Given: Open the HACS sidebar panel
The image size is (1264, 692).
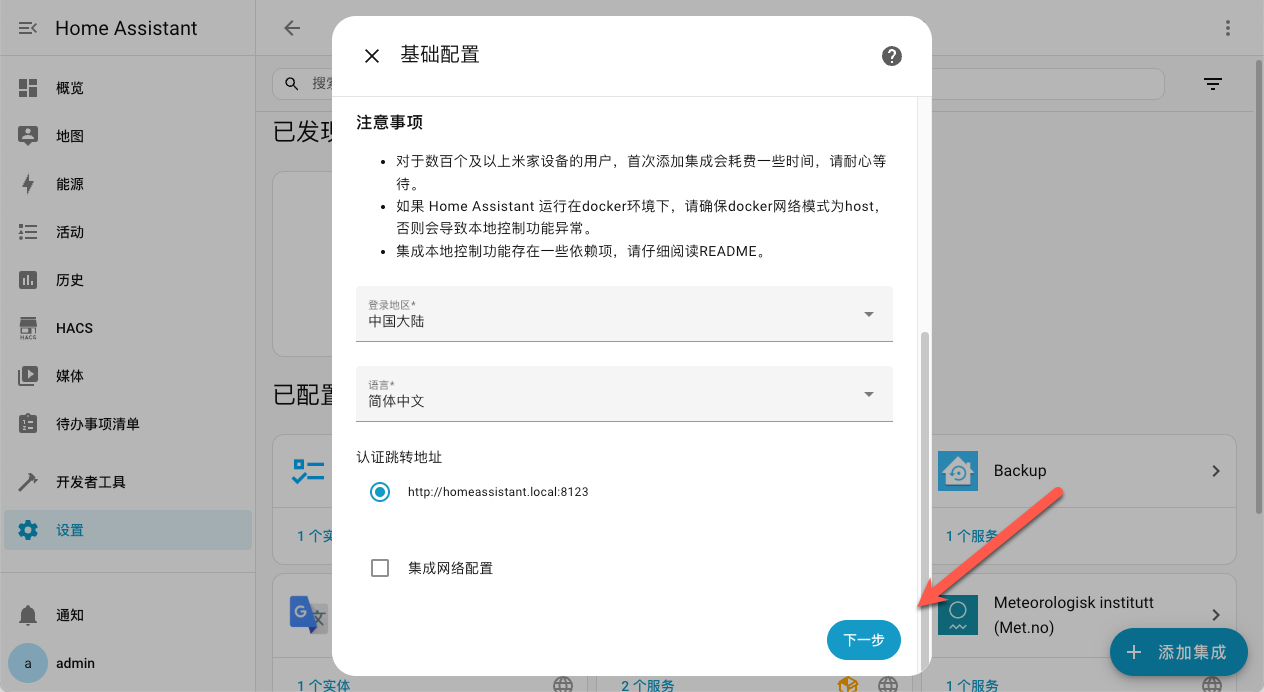Looking at the screenshot, I should tap(70, 327).
